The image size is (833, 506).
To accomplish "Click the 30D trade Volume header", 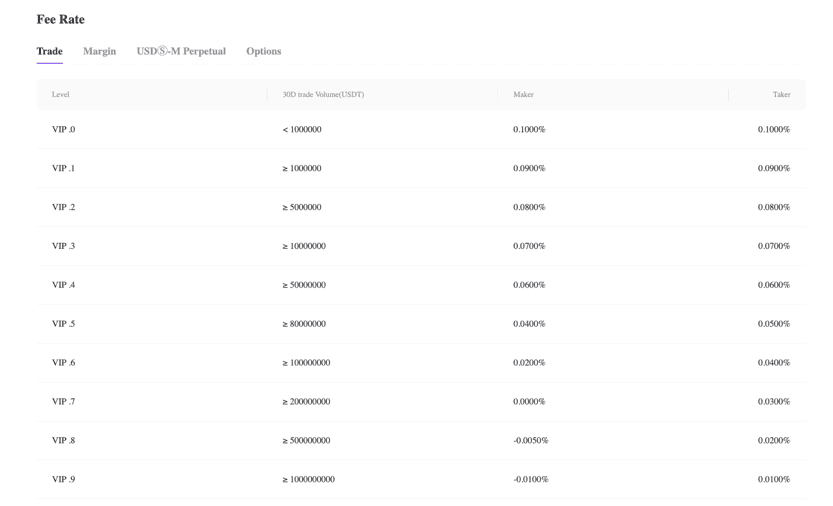I will 323,95.
